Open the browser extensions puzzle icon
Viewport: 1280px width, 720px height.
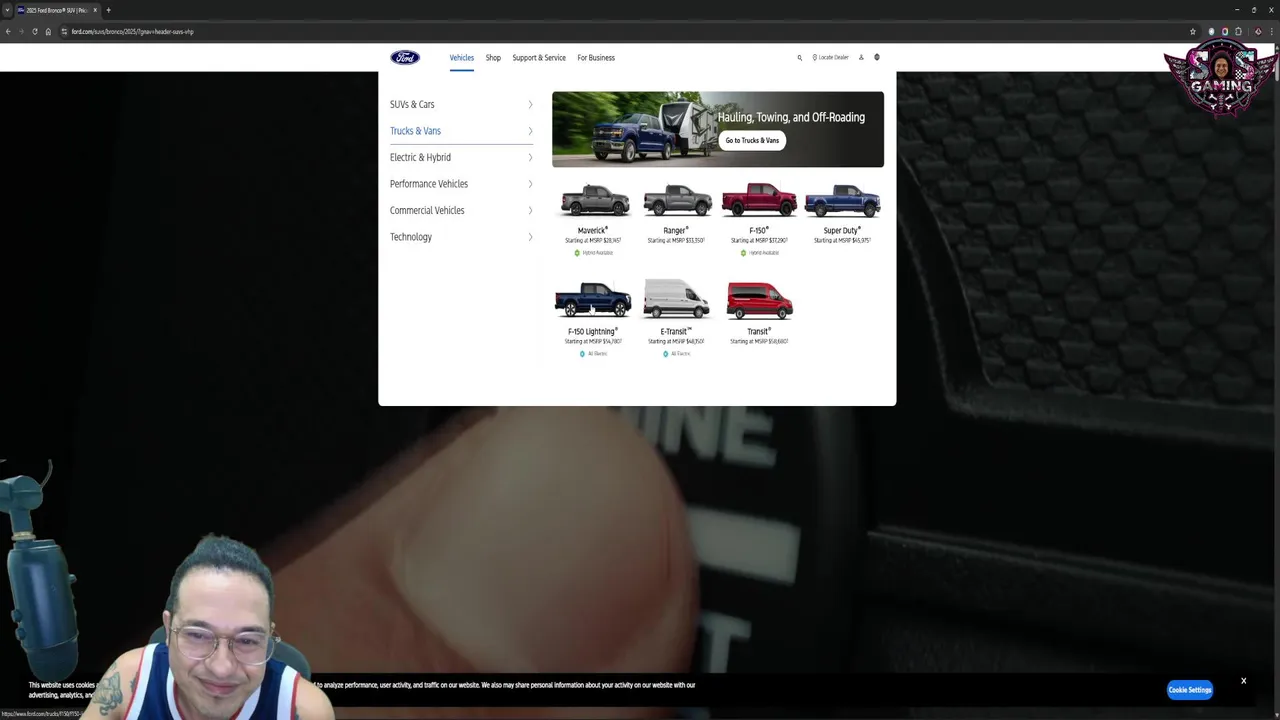point(1238,31)
